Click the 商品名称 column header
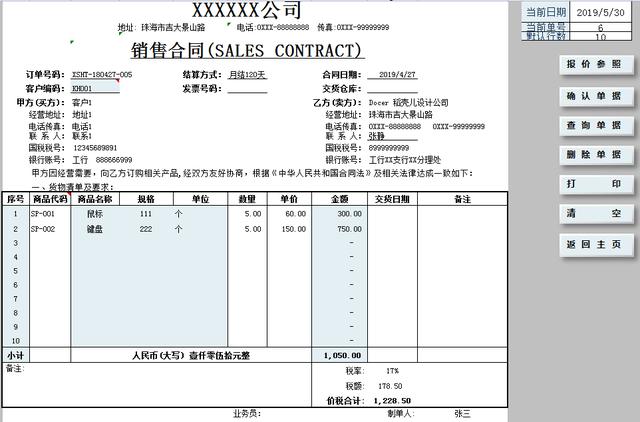The width and height of the screenshot is (640, 422). pyautogui.click(x=95, y=199)
